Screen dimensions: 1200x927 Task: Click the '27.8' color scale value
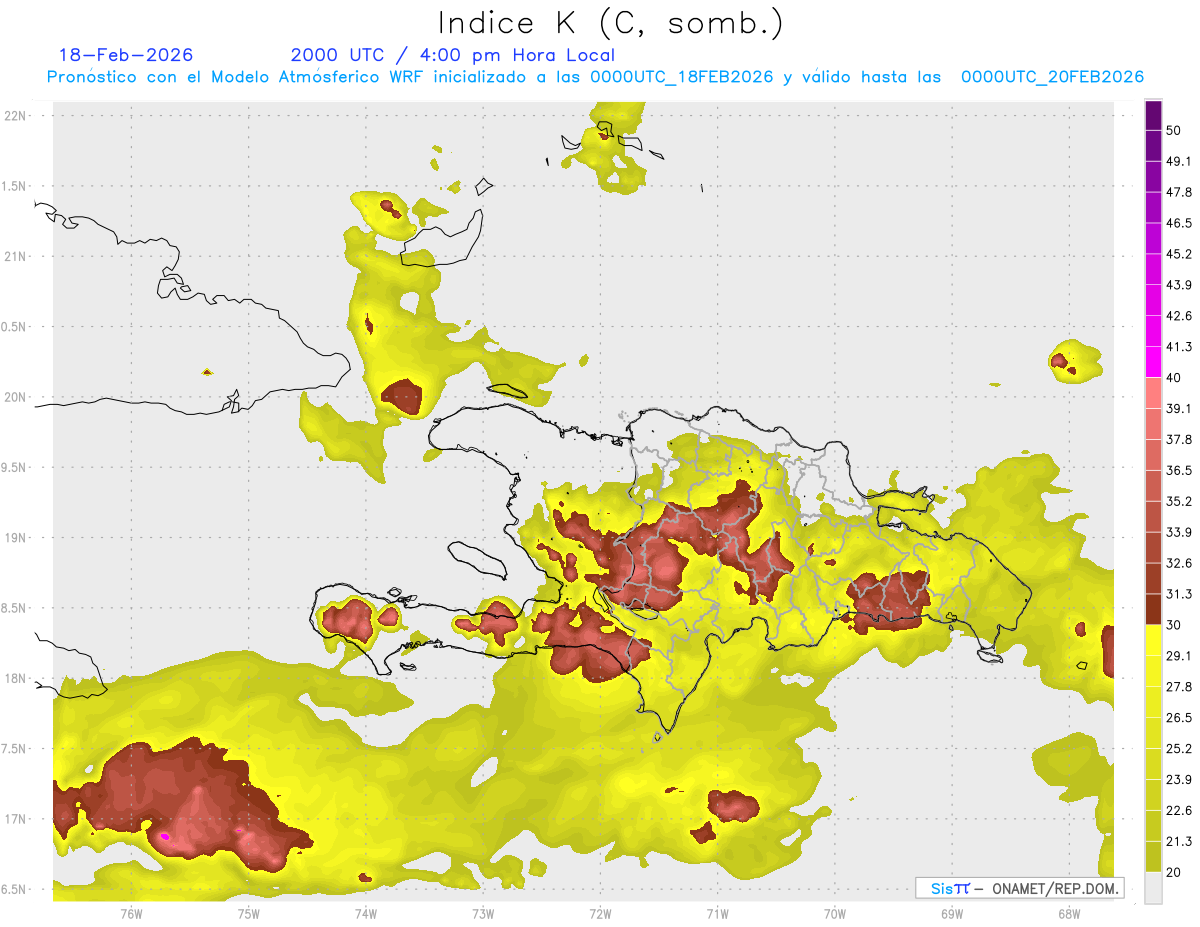pos(1179,687)
